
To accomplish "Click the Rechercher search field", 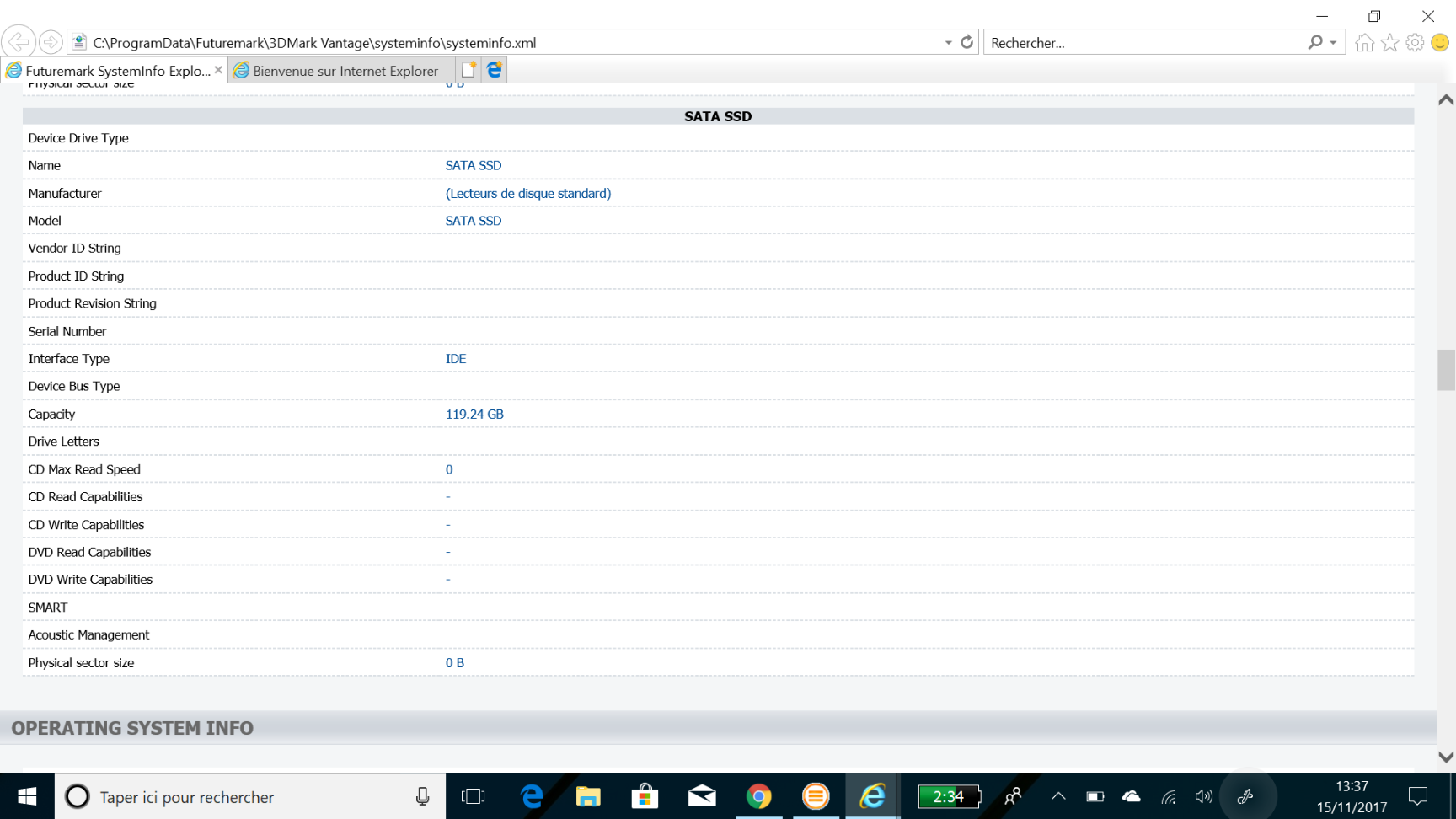I will point(1144,42).
